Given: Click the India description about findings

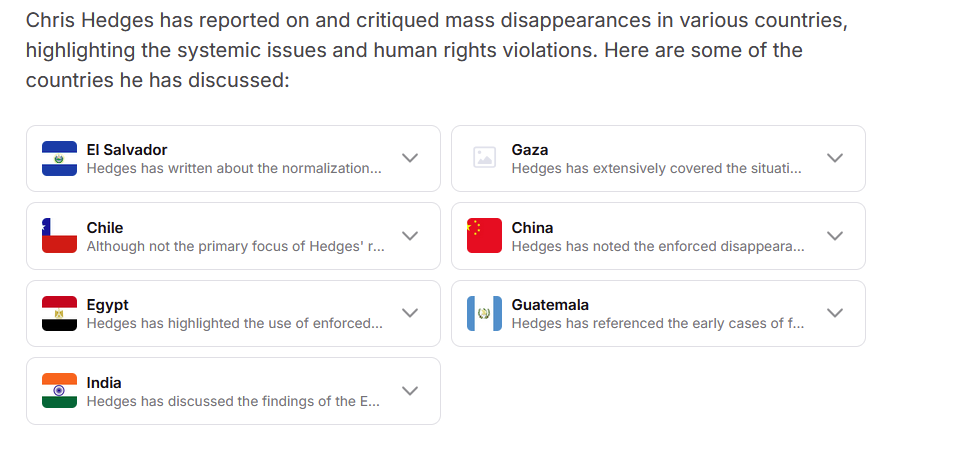Looking at the screenshot, I should pos(233,402).
